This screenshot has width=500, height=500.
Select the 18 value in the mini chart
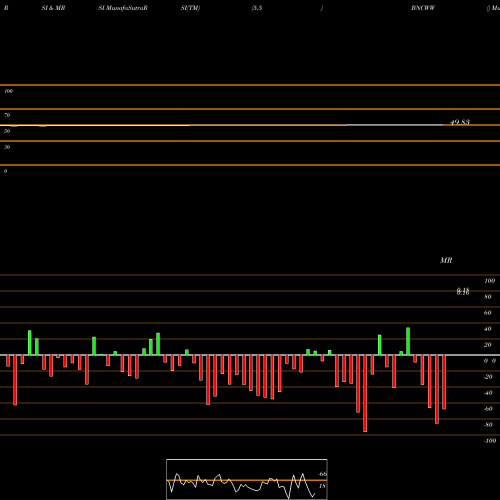point(322,486)
